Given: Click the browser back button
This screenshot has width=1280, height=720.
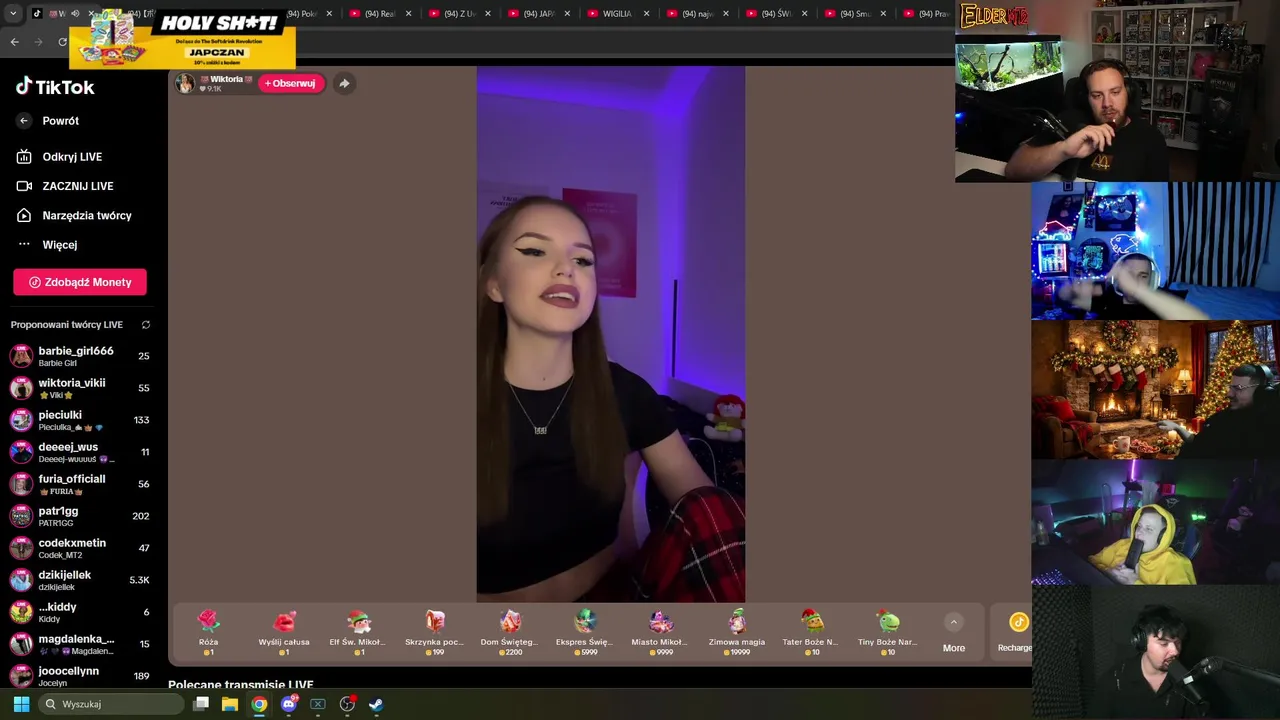Looking at the screenshot, I should [x=14, y=42].
